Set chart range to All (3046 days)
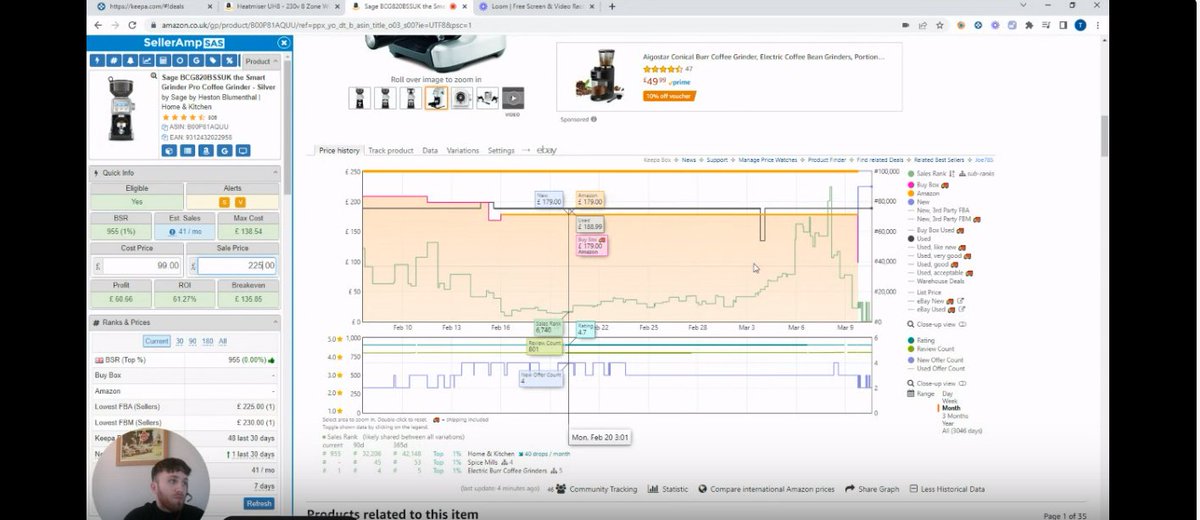The image size is (1200, 520). pyautogui.click(x=962, y=430)
